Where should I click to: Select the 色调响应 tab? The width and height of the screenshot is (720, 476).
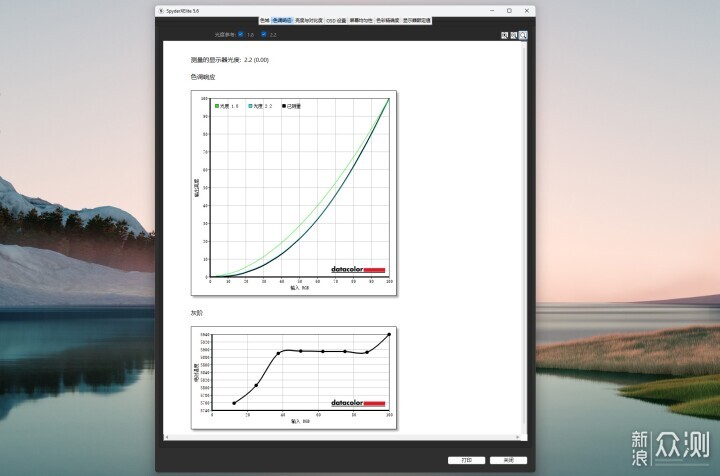click(282, 20)
